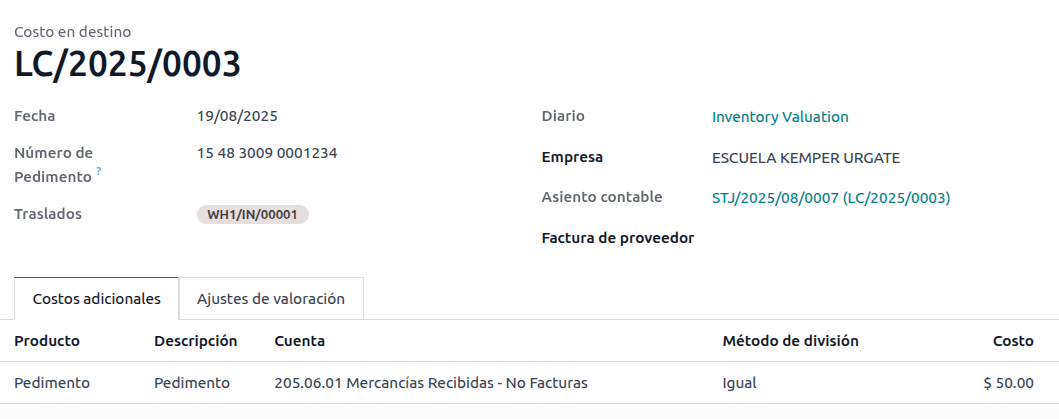Click the WH1/IN/00001 transfer tag

(253, 214)
